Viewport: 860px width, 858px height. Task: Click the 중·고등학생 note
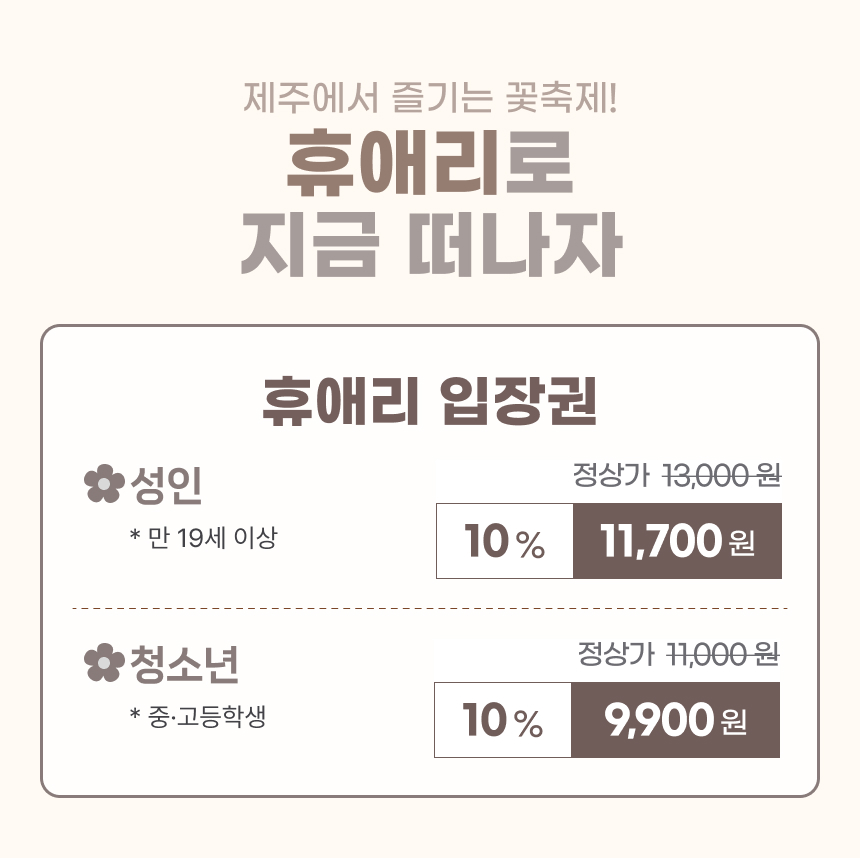pos(198,716)
